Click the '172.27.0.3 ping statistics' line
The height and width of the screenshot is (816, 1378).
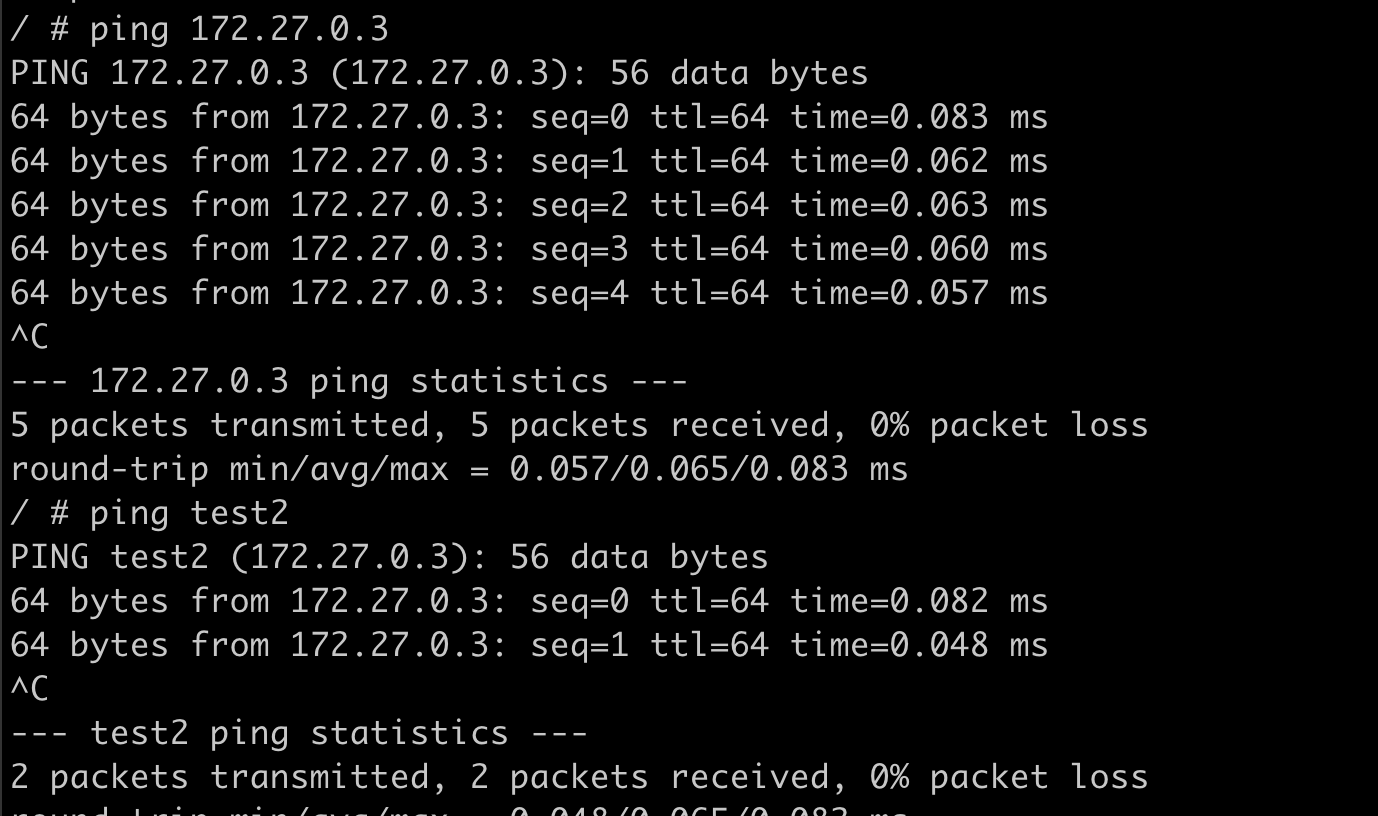coord(349,381)
